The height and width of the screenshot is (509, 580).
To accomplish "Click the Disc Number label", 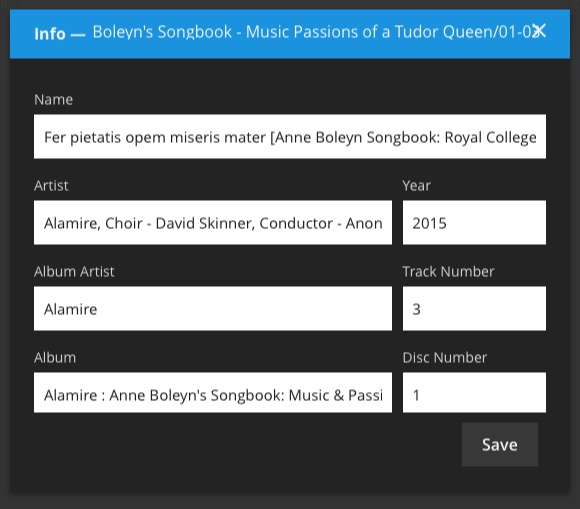I will point(445,357).
